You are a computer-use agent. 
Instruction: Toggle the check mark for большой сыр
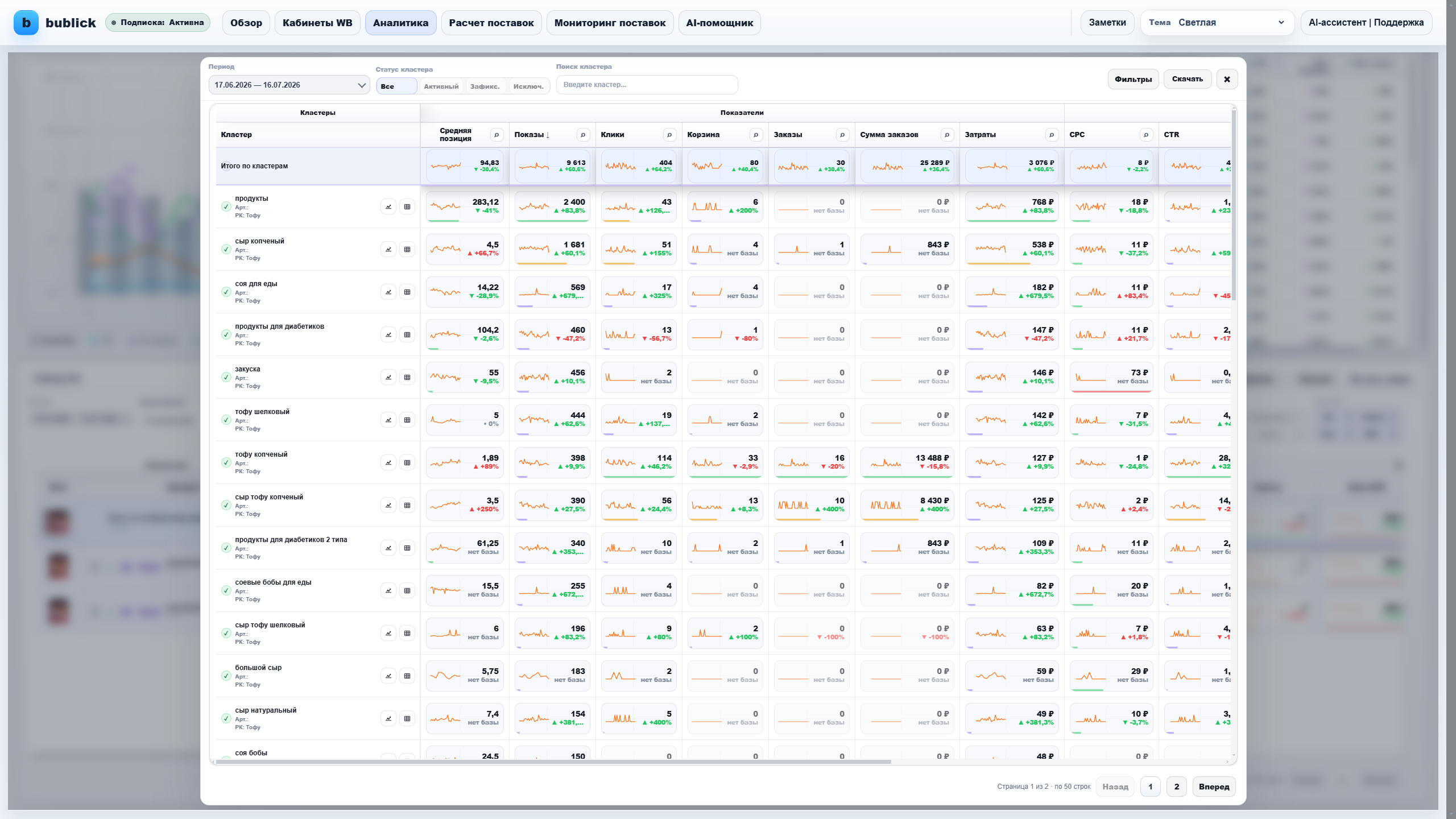[x=226, y=676]
